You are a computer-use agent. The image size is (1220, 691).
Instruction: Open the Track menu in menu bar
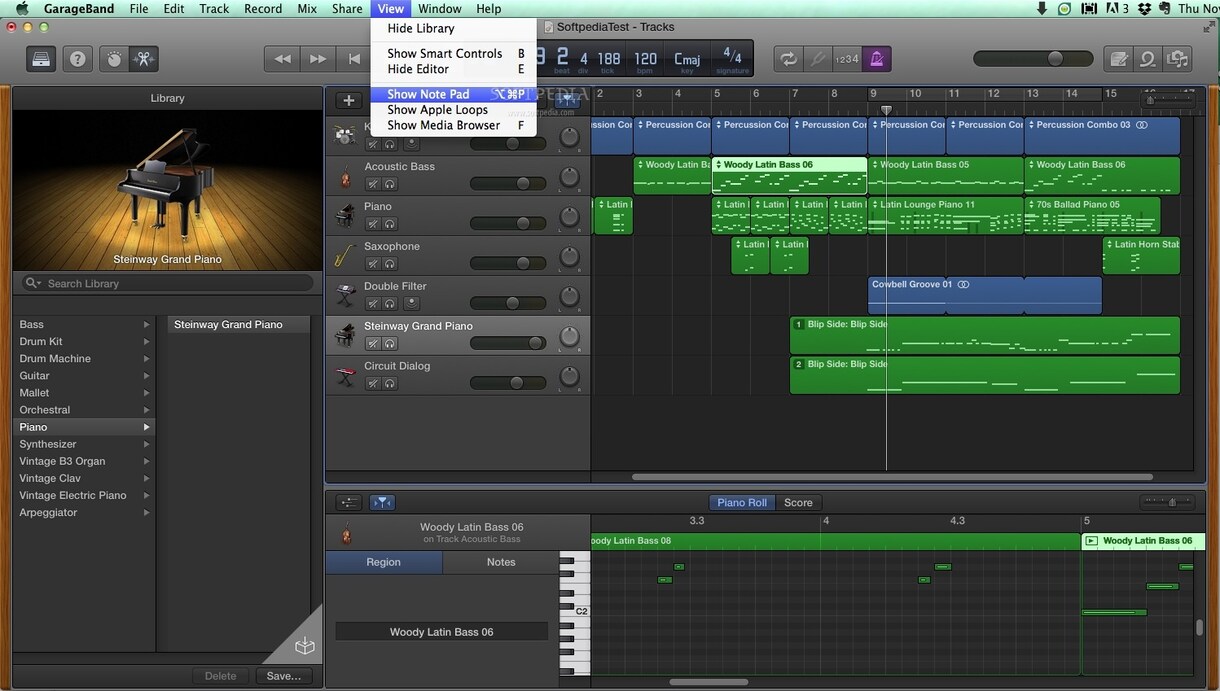click(x=214, y=9)
